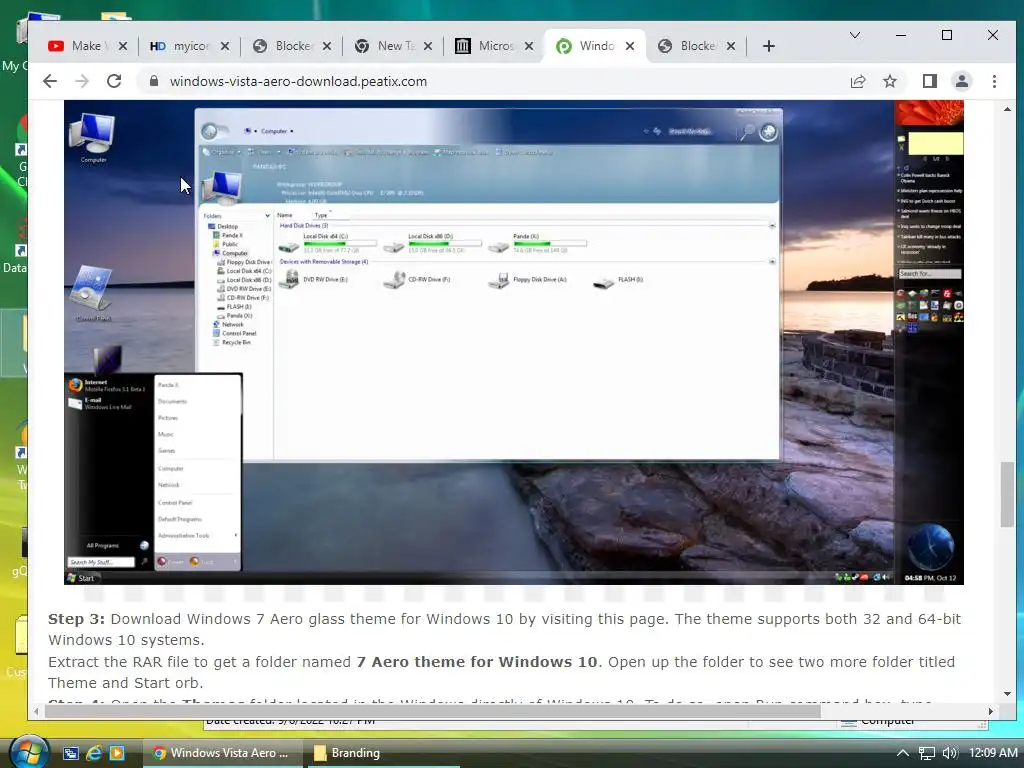Open the Windows Start orb
This screenshot has width=1024, height=768.
coord(29,752)
